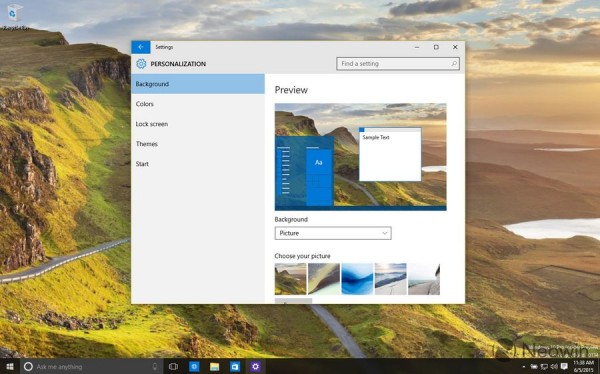Click the Settings gear taskbar icon
This screenshot has width=600, height=374.
[255, 367]
